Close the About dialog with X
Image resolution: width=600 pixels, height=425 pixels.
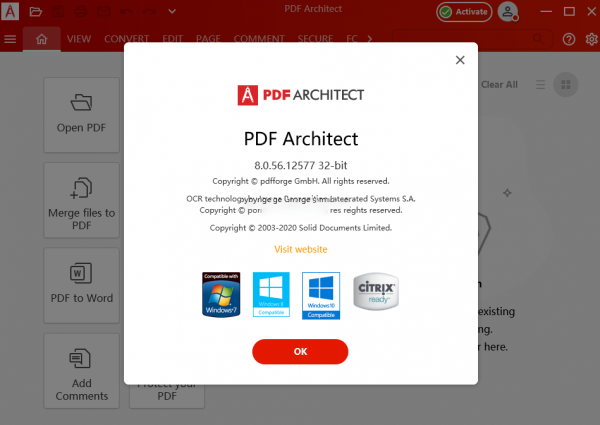[460, 60]
